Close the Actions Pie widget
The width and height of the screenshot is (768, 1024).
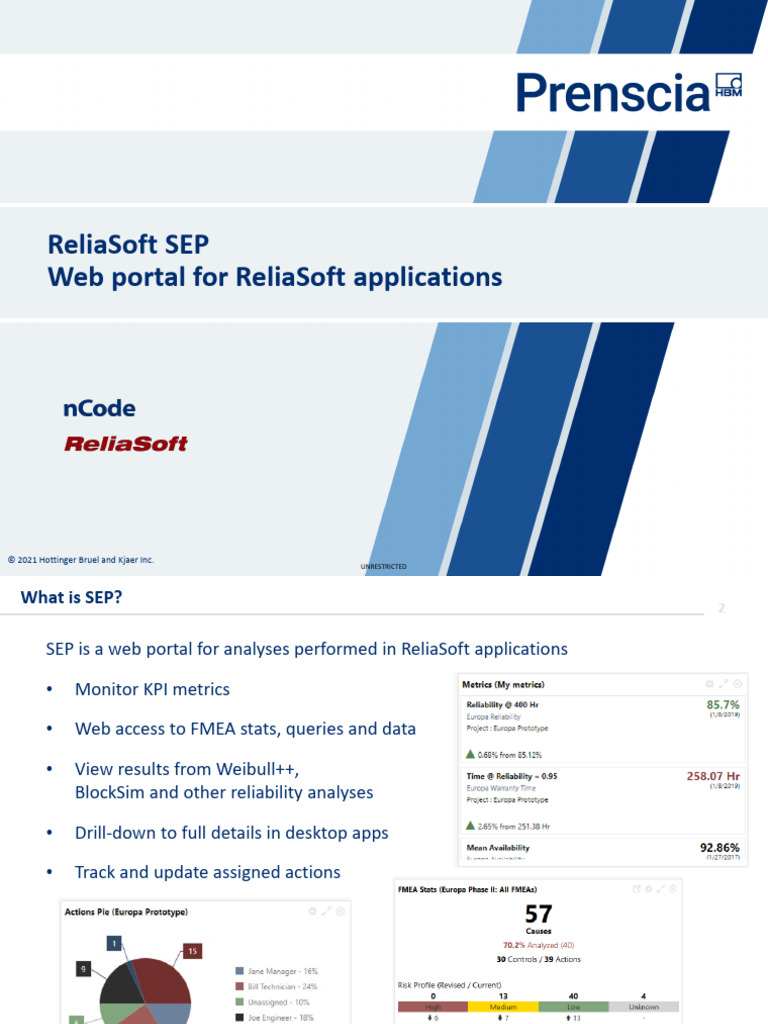click(x=340, y=911)
